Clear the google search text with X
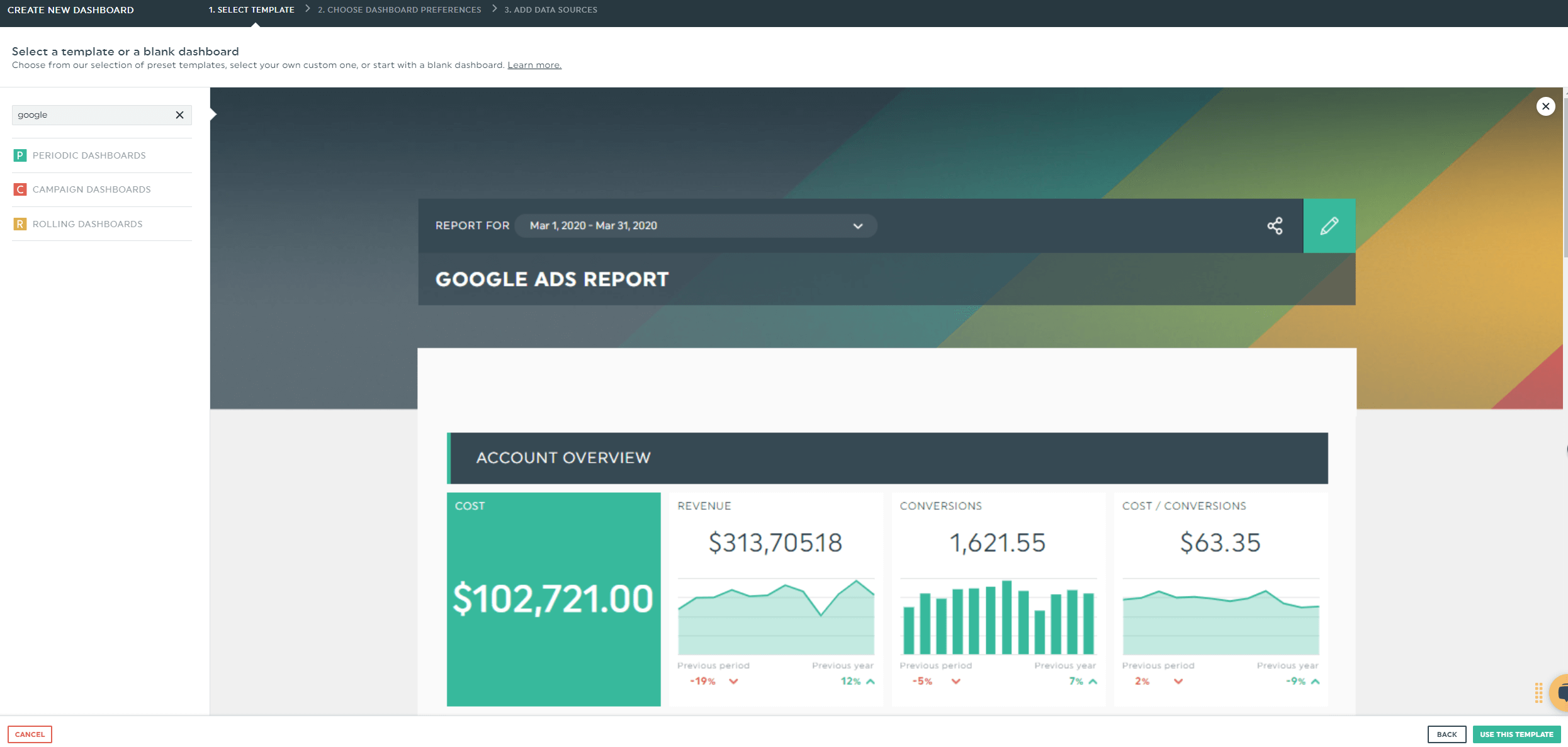Image resolution: width=1568 pixels, height=747 pixels. click(x=179, y=115)
